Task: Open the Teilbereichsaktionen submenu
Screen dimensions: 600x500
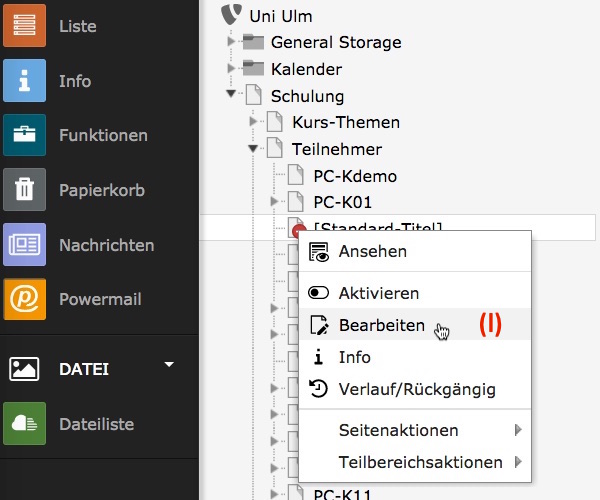Action: [x=420, y=462]
